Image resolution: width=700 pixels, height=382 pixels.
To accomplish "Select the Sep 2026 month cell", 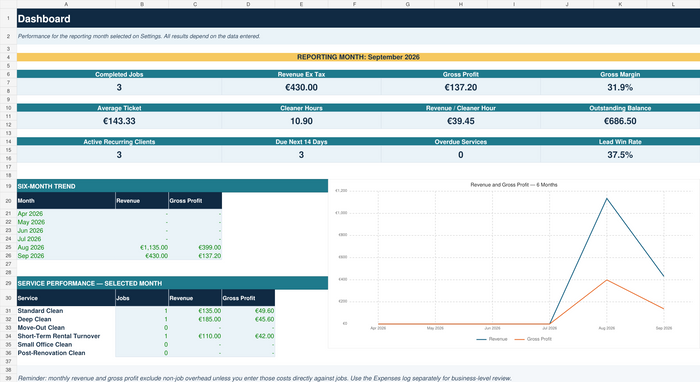I will (x=66, y=256).
